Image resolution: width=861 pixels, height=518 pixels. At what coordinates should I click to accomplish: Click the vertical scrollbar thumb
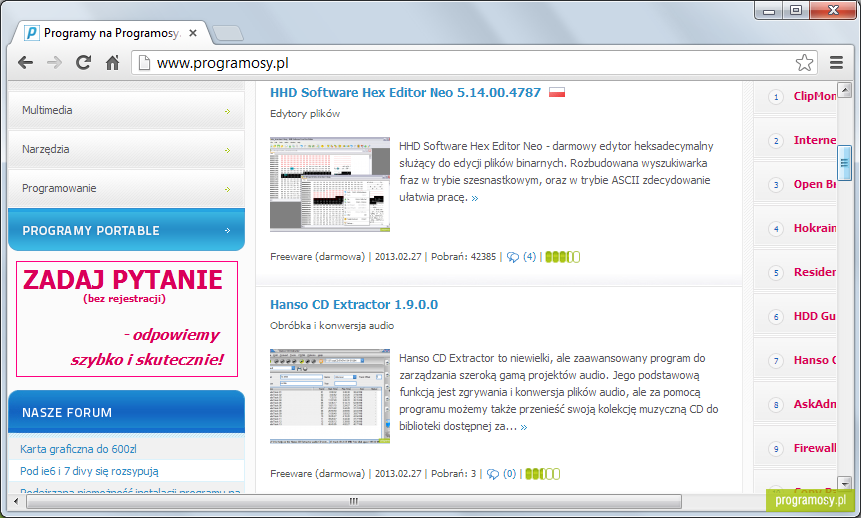(x=845, y=162)
